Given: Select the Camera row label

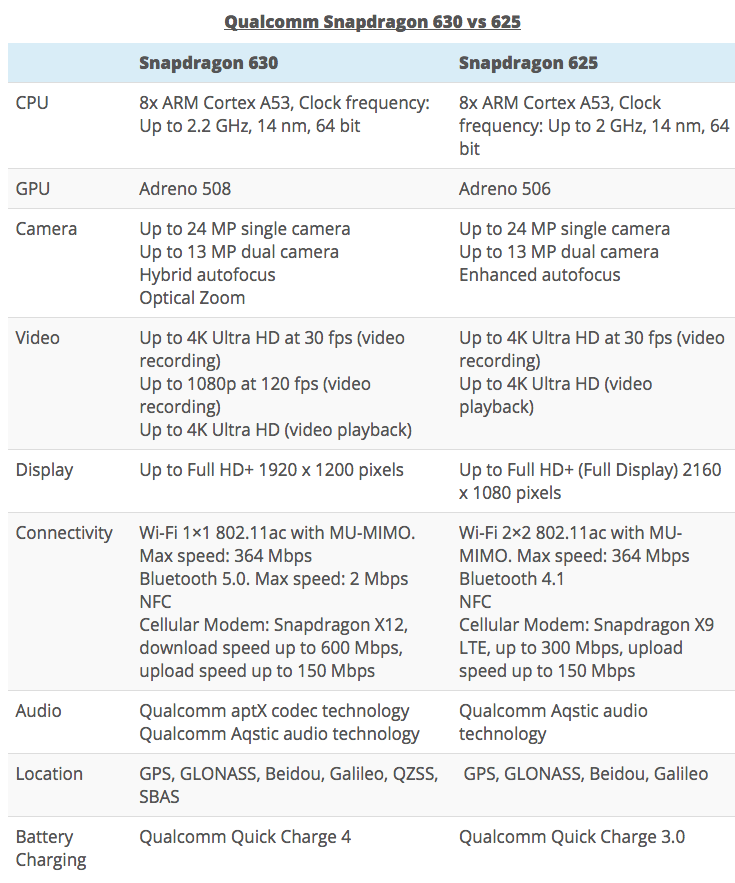Looking at the screenshot, I should pos(46,229).
